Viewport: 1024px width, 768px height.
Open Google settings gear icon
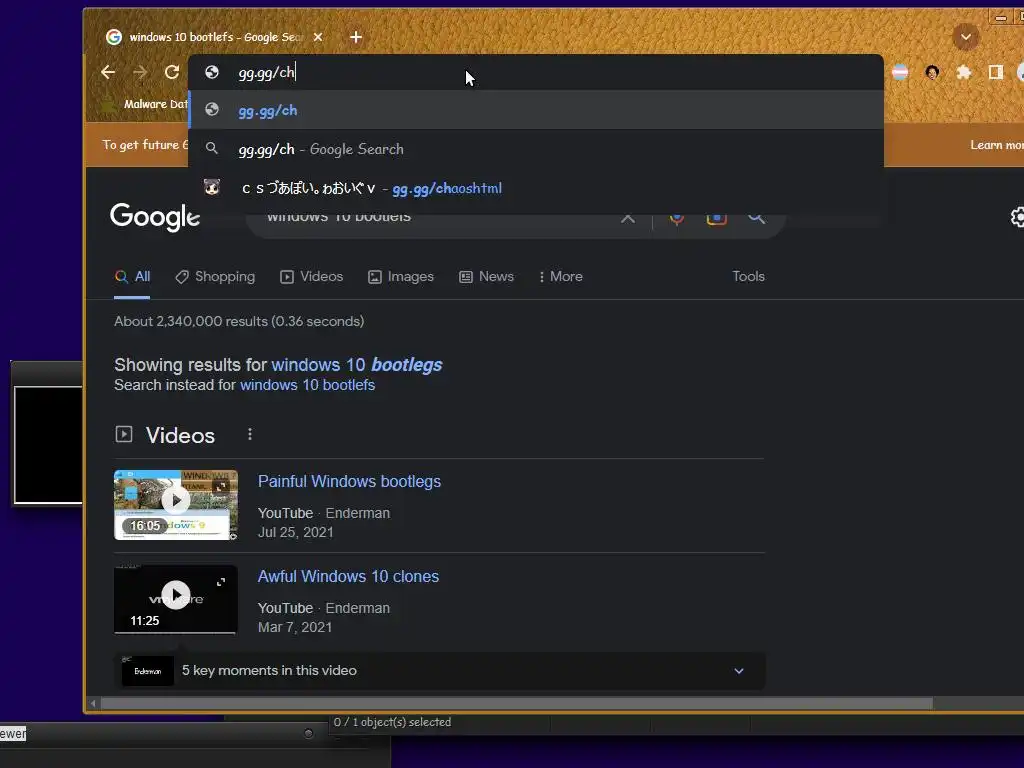(1017, 217)
